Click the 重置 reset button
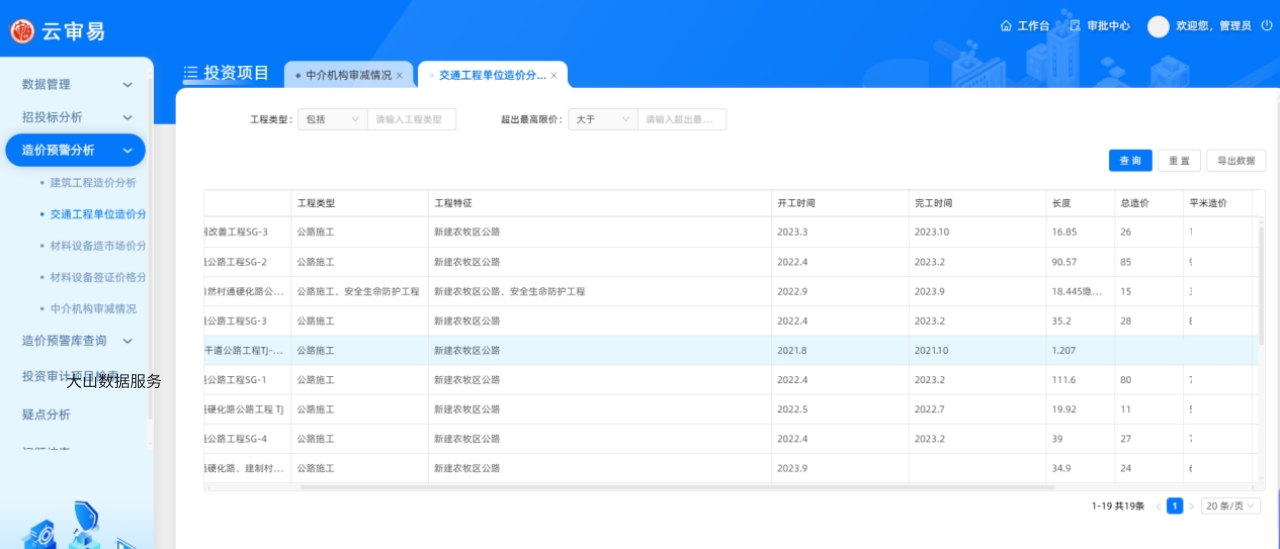Image resolution: width=1280 pixels, height=549 pixels. [x=1179, y=161]
